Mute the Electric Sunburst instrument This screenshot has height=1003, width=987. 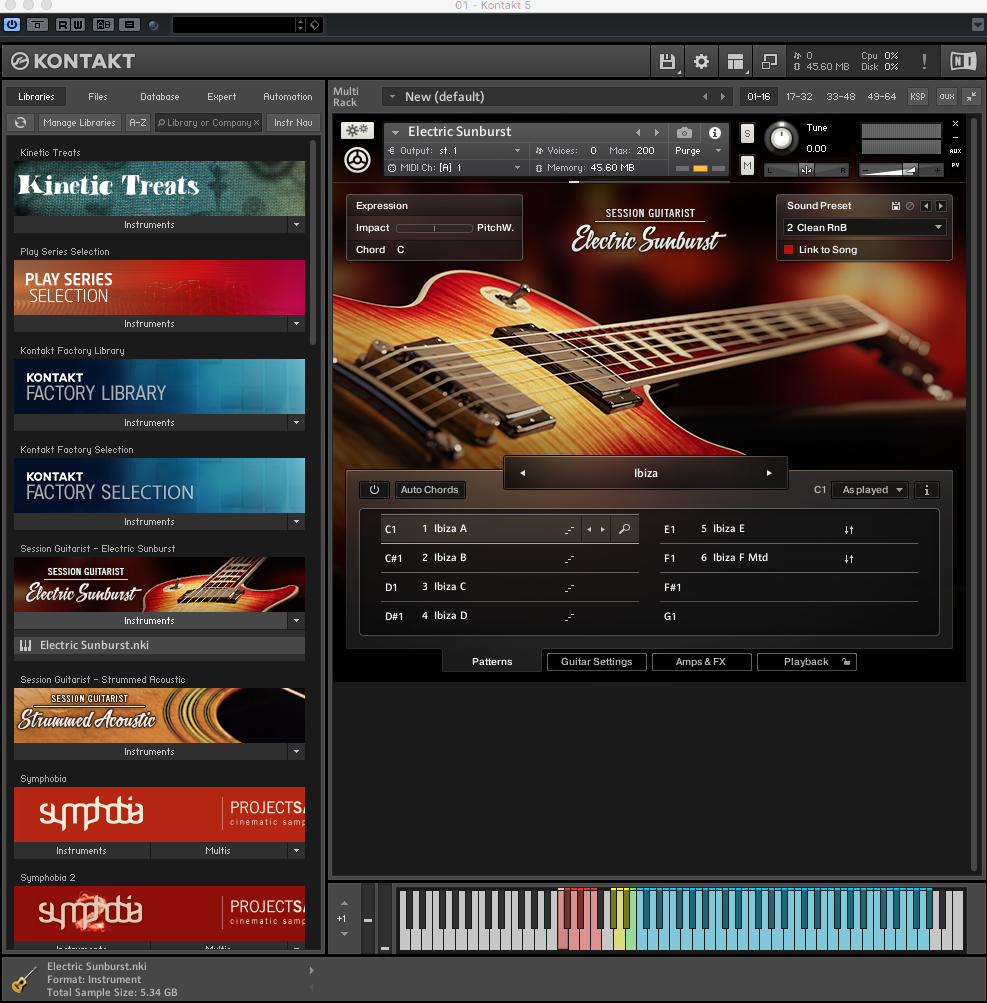tap(747, 166)
